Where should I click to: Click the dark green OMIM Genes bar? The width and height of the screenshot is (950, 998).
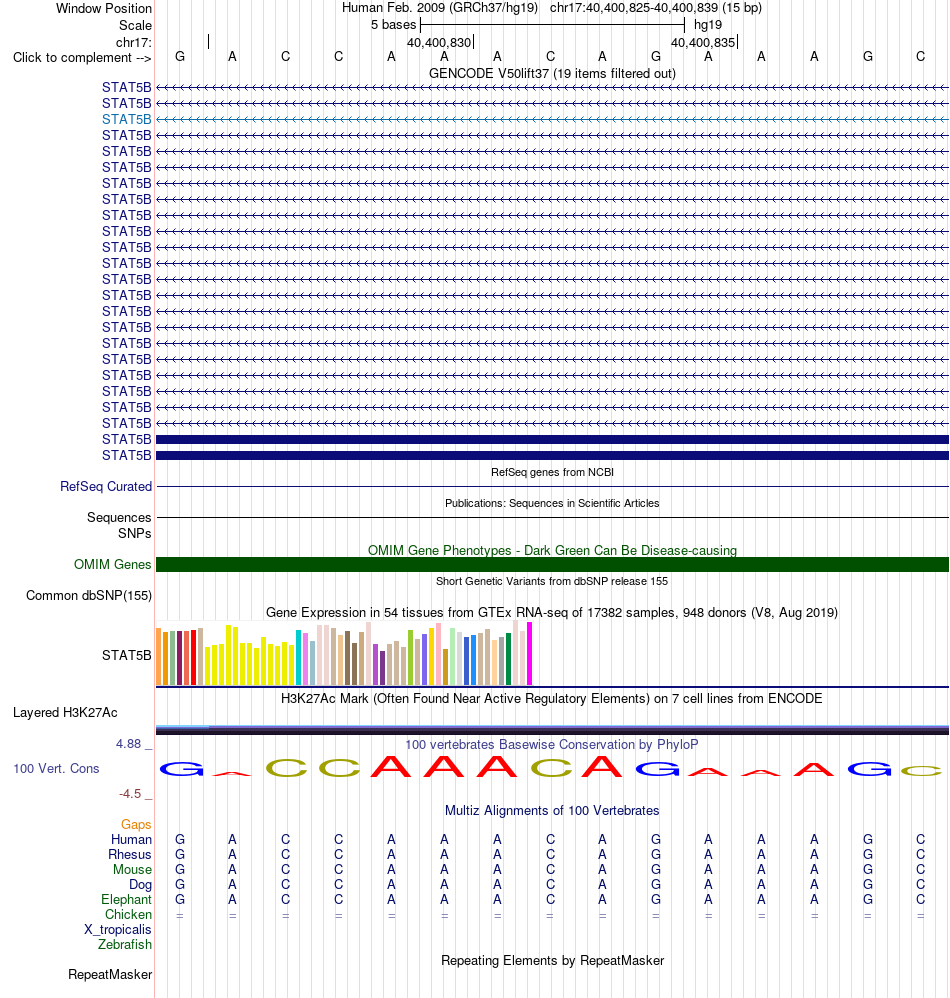552,565
